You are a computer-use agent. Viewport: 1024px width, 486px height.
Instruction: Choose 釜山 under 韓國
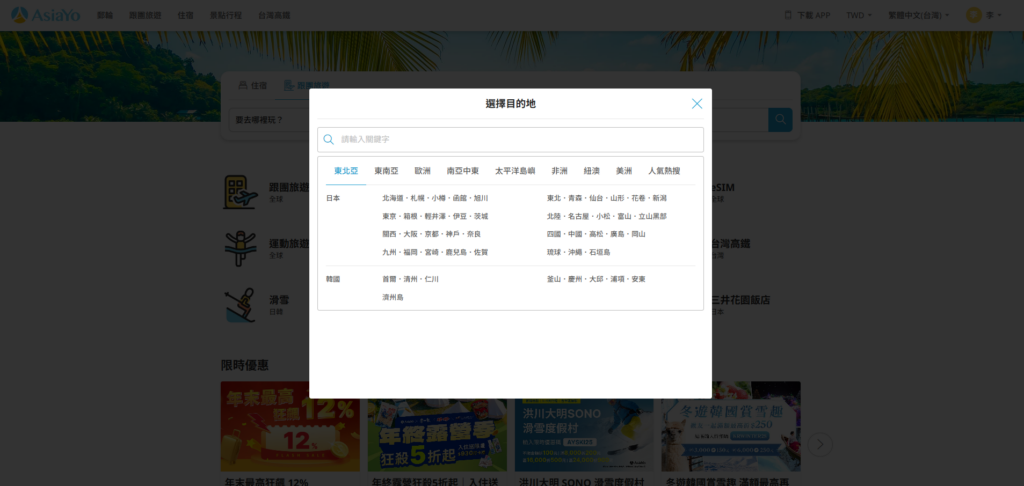[x=554, y=279]
